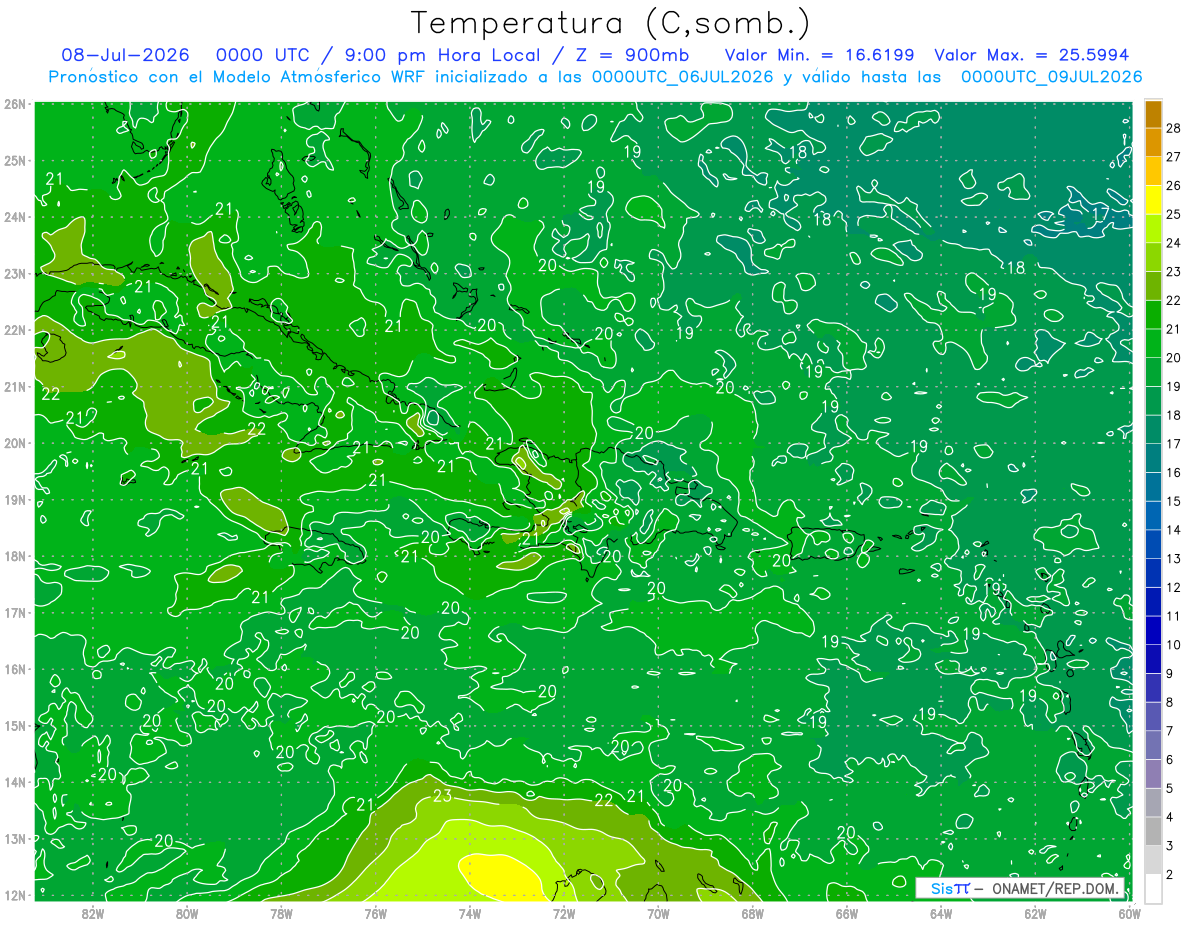The image size is (1200, 927).
Task: Click the '68W' longitude axis label
Action: 753,912
